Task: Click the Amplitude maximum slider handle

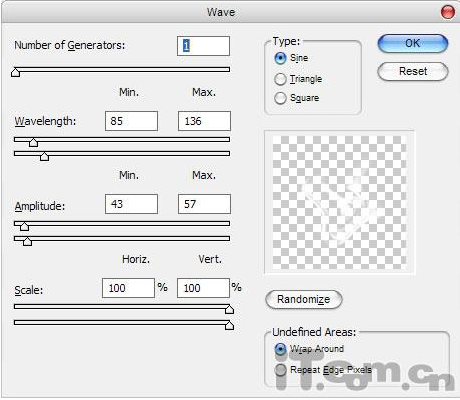Action: tap(27, 241)
